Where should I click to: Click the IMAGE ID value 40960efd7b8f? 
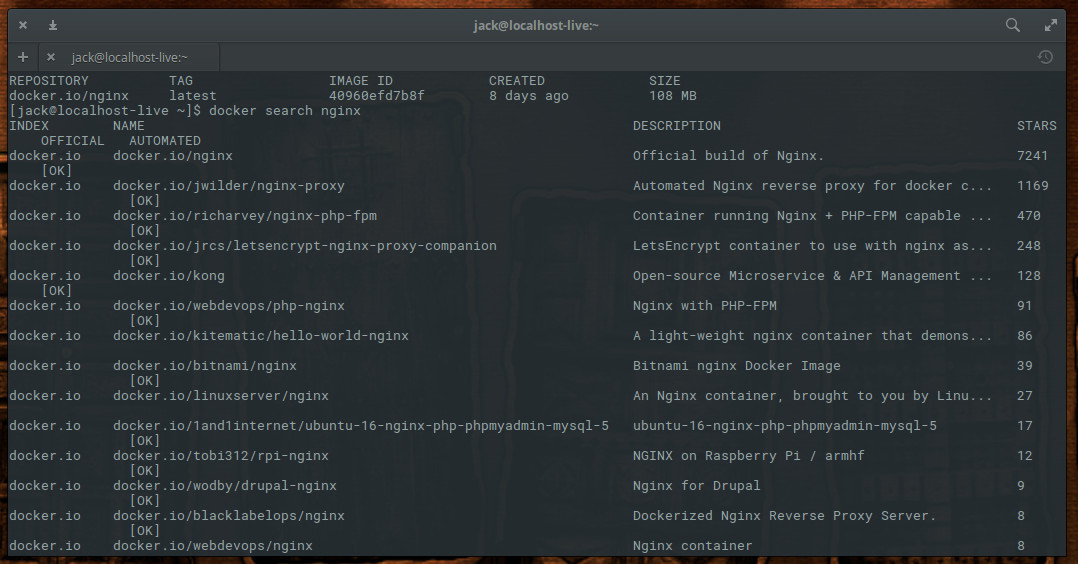click(x=377, y=96)
